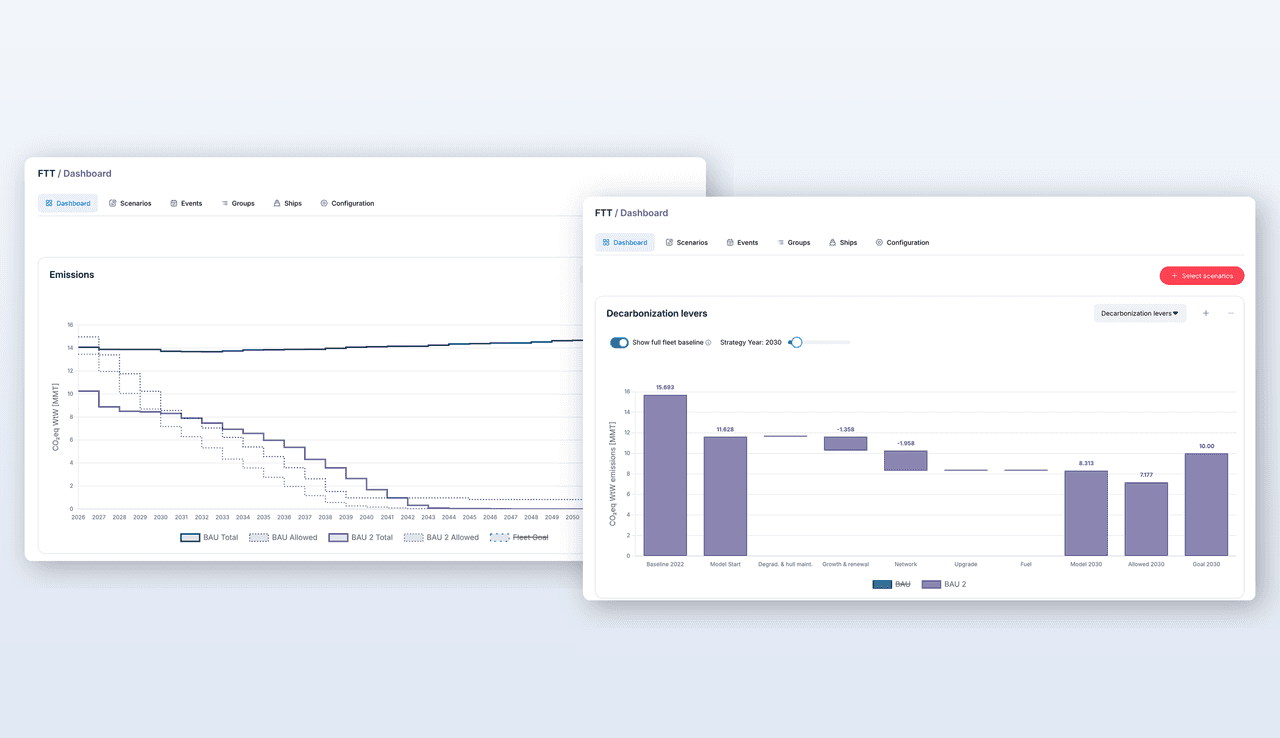Viewport: 1280px width, 738px height.
Task: Open the Events tab in the Decarbonization levers window
Action: (x=742, y=243)
